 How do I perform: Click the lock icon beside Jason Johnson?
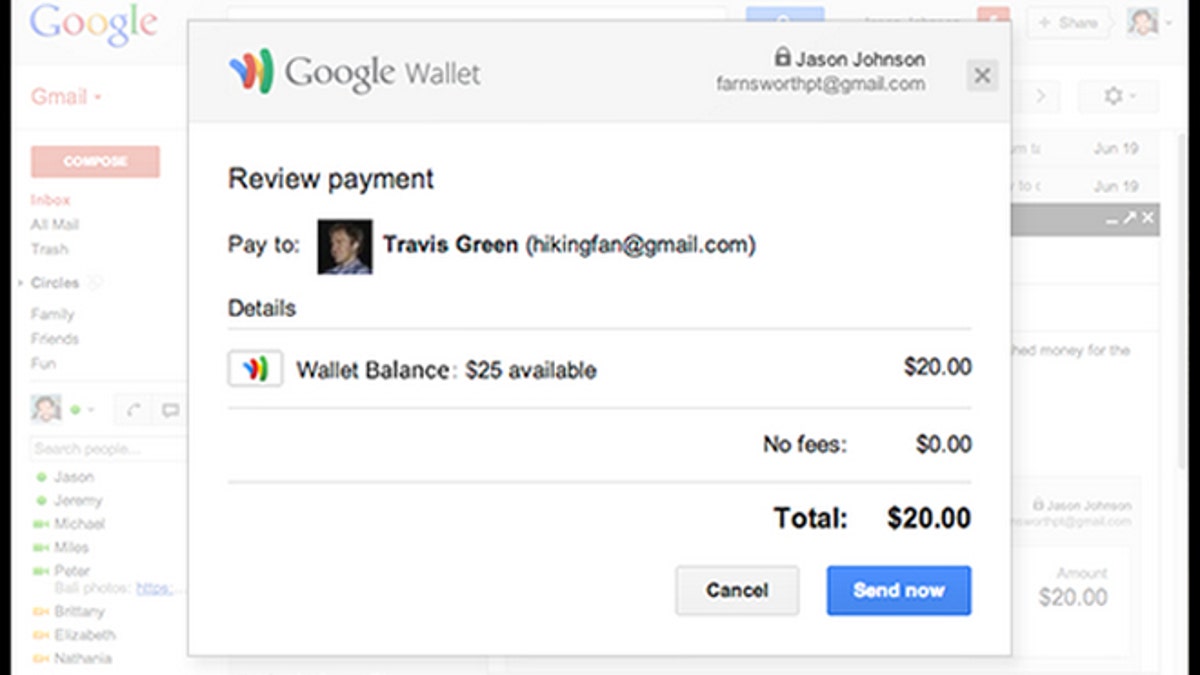(782, 58)
